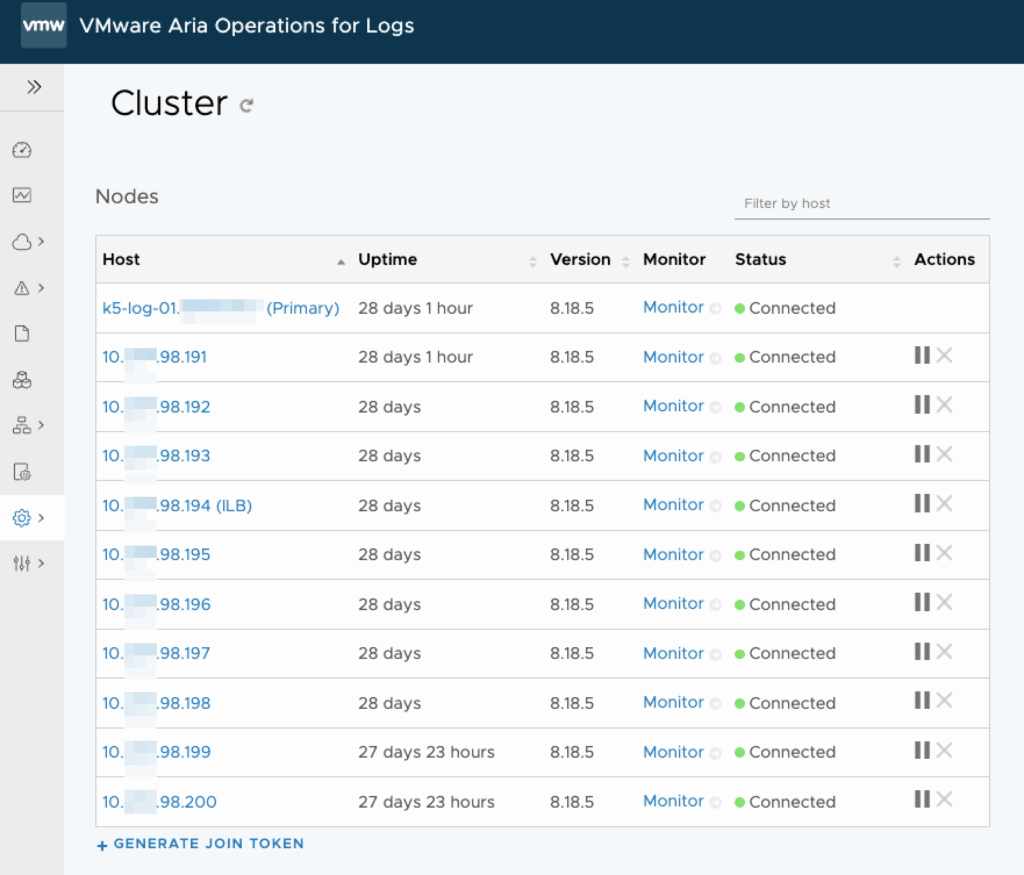Click the VMware logo in header
1024x875 pixels.
pos(44,26)
